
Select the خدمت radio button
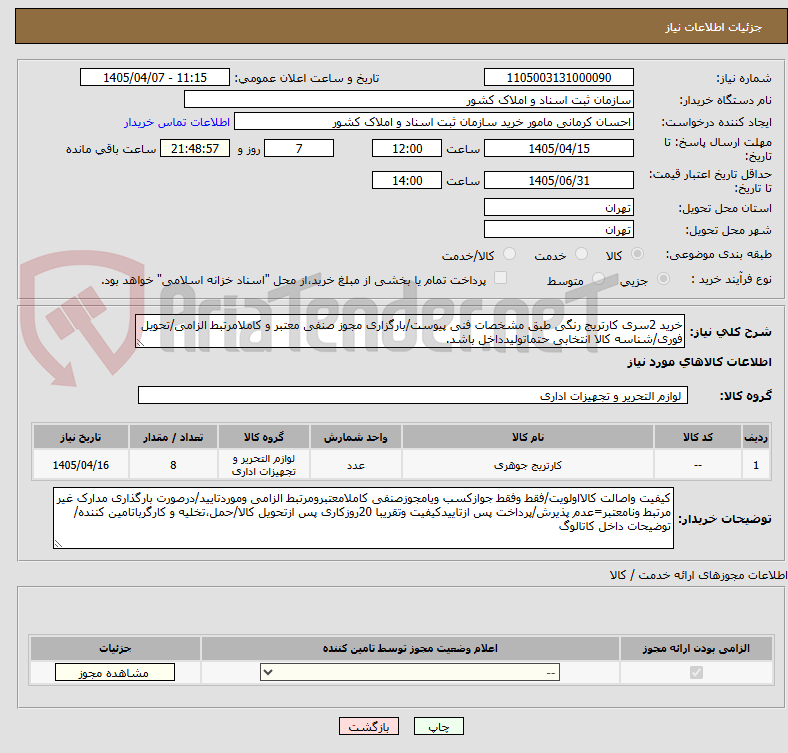[x=581, y=254]
